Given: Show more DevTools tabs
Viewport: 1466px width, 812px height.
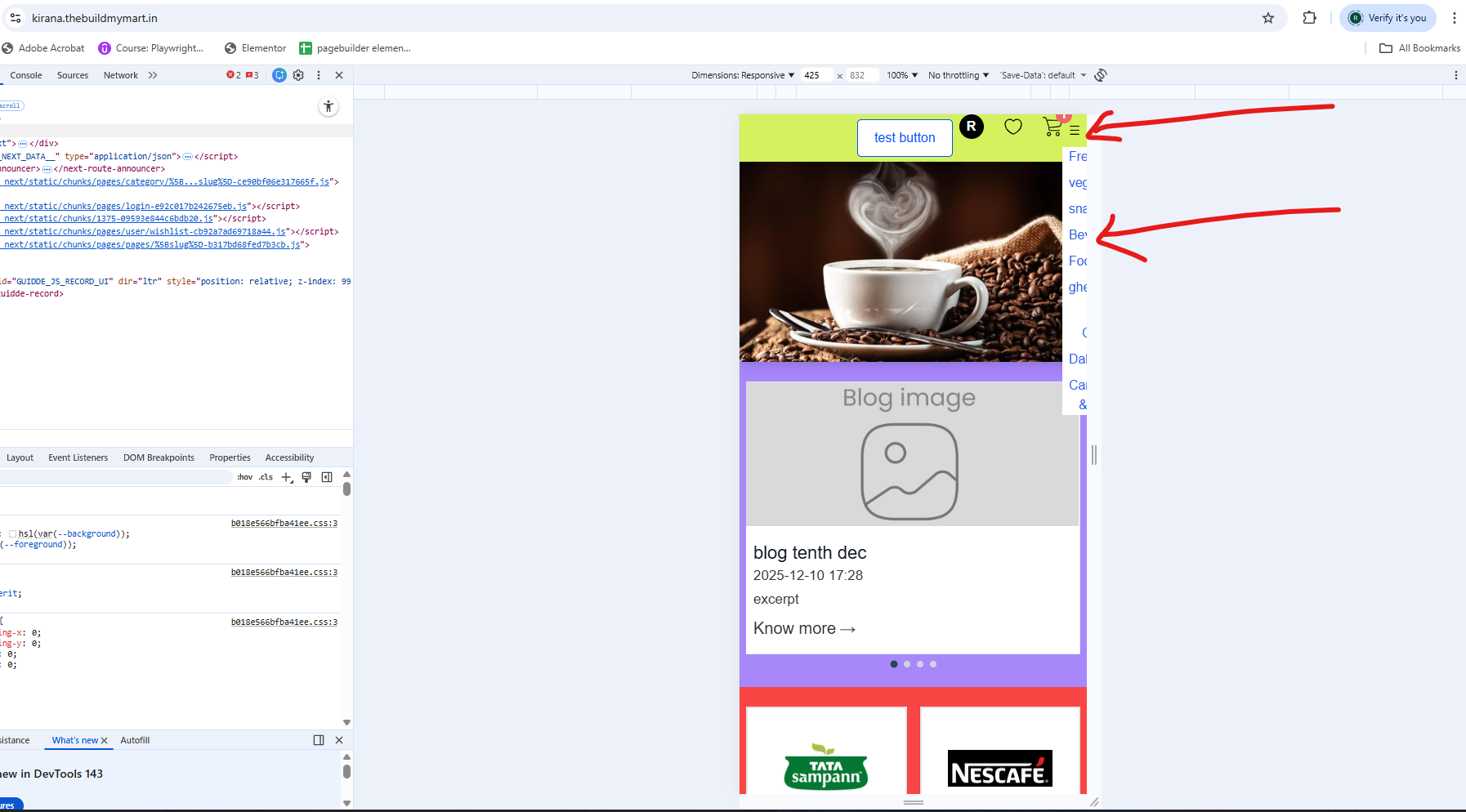Looking at the screenshot, I should point(153,75).
